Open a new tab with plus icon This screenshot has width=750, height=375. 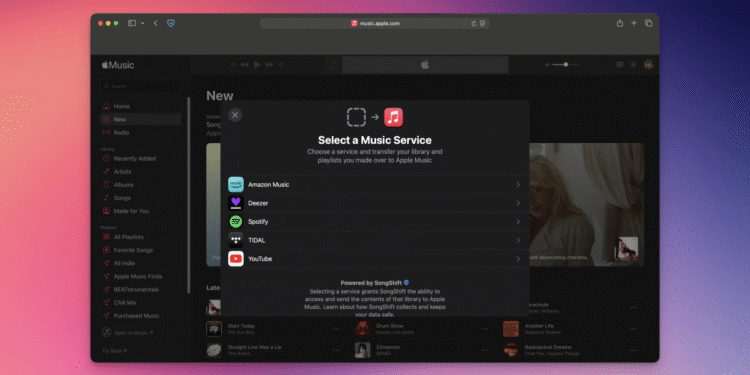coord(634,23)
